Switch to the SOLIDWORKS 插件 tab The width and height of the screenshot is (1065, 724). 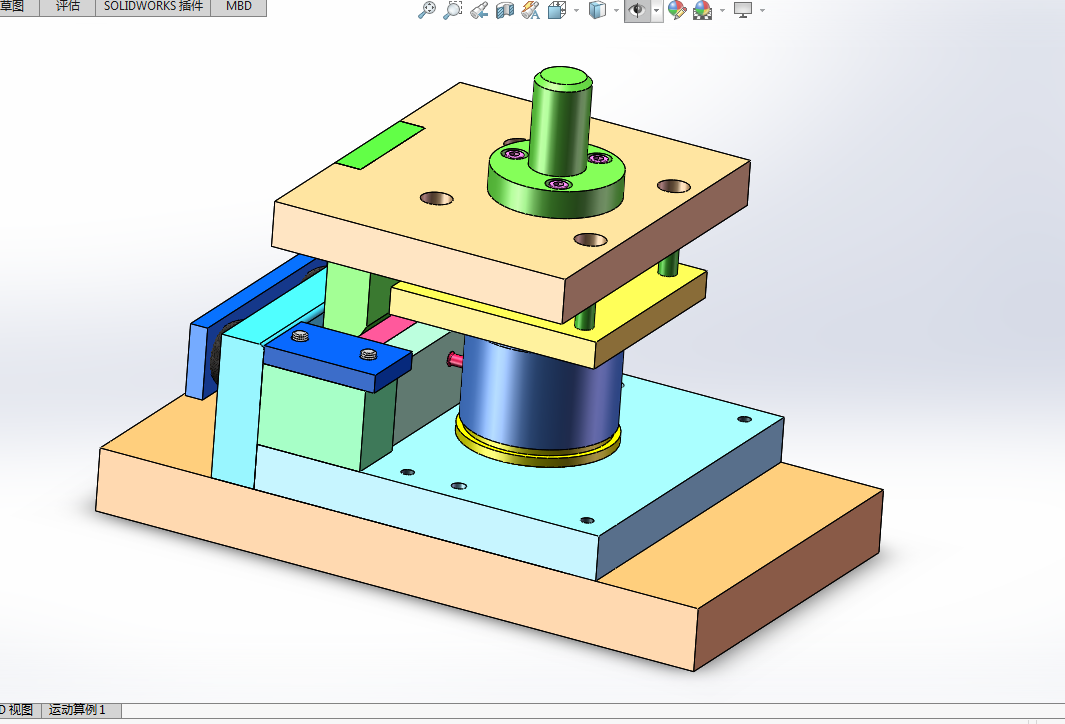(154, 6)
